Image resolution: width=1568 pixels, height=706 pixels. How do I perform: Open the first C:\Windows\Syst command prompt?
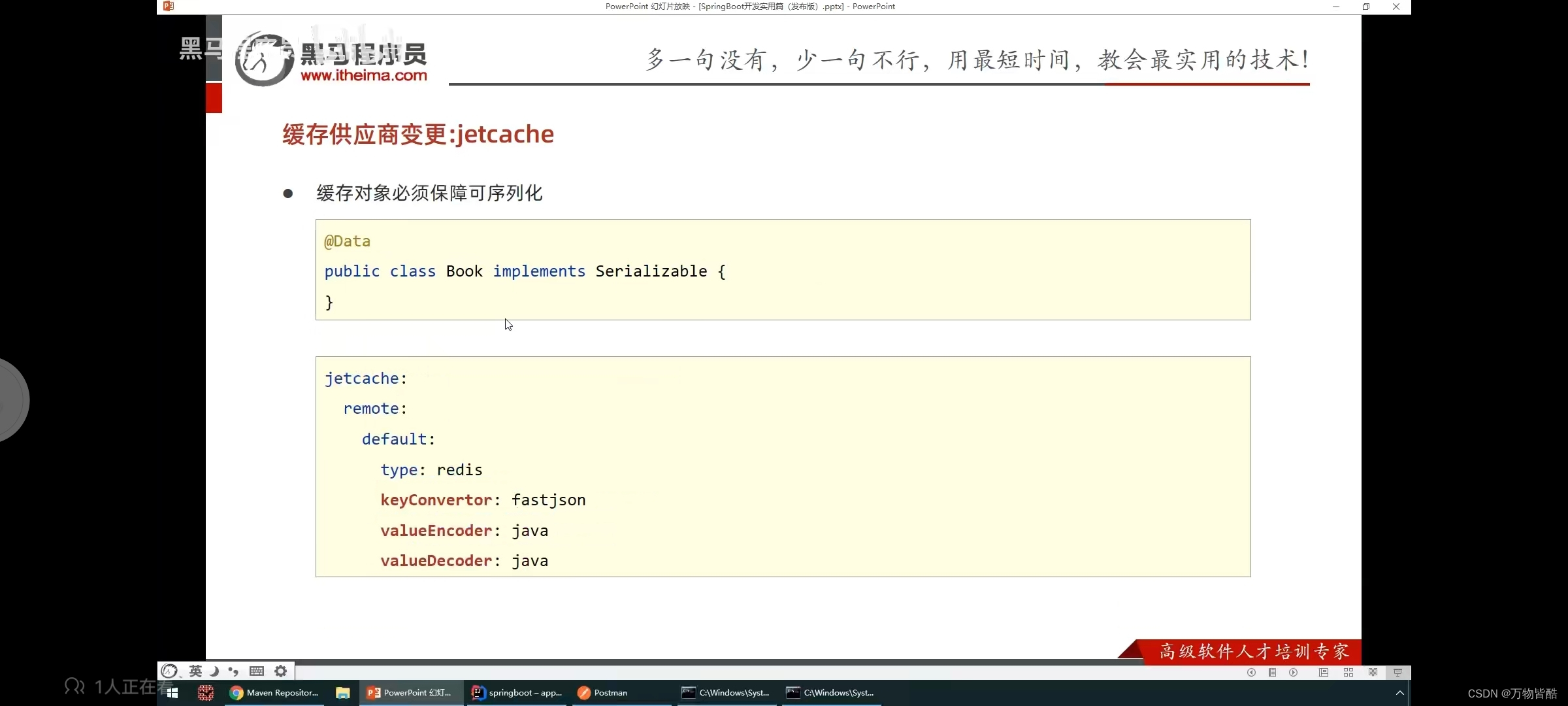pyautogui.click(x=725, y=693)
